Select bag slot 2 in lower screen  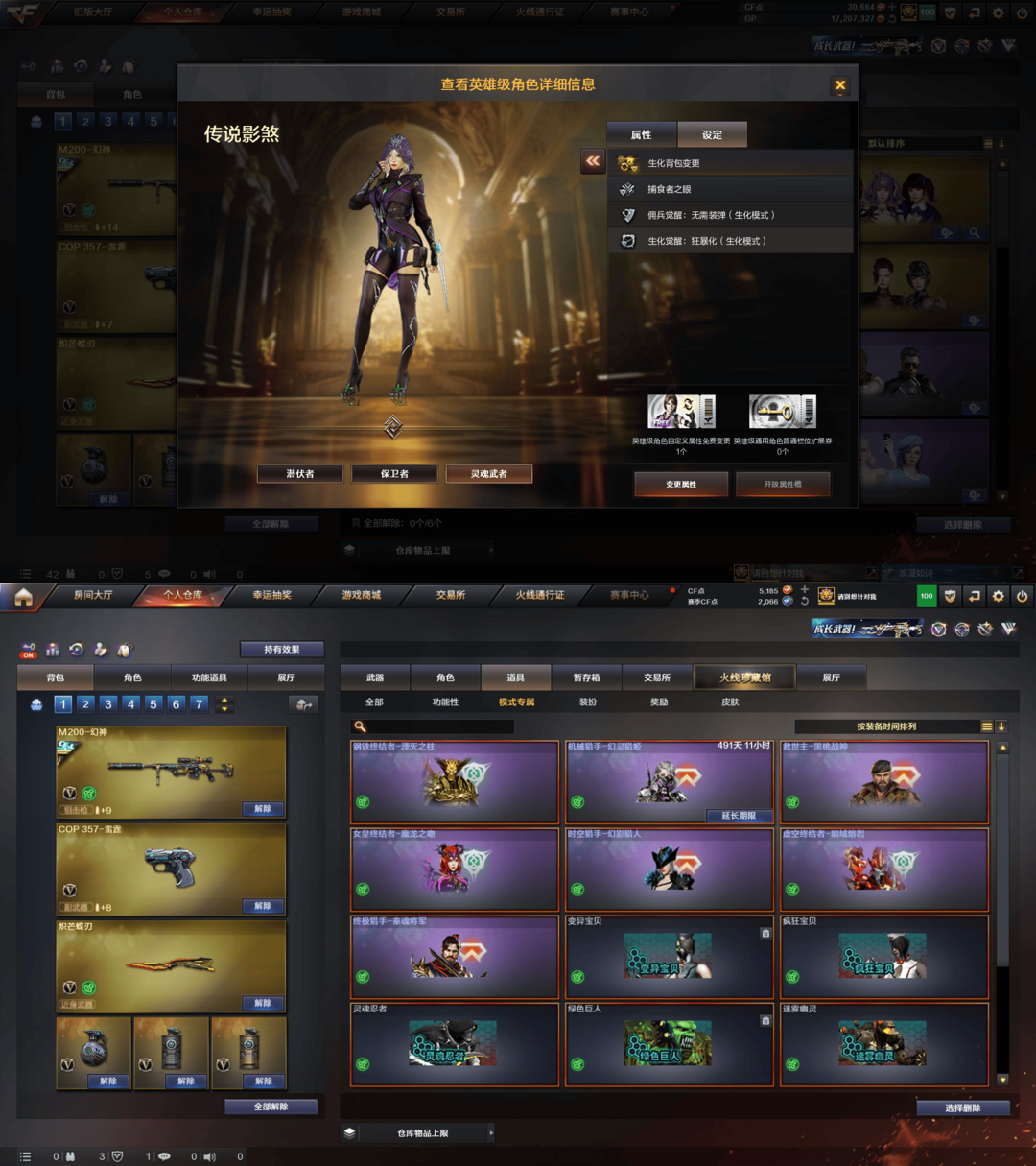pos(85,704)
